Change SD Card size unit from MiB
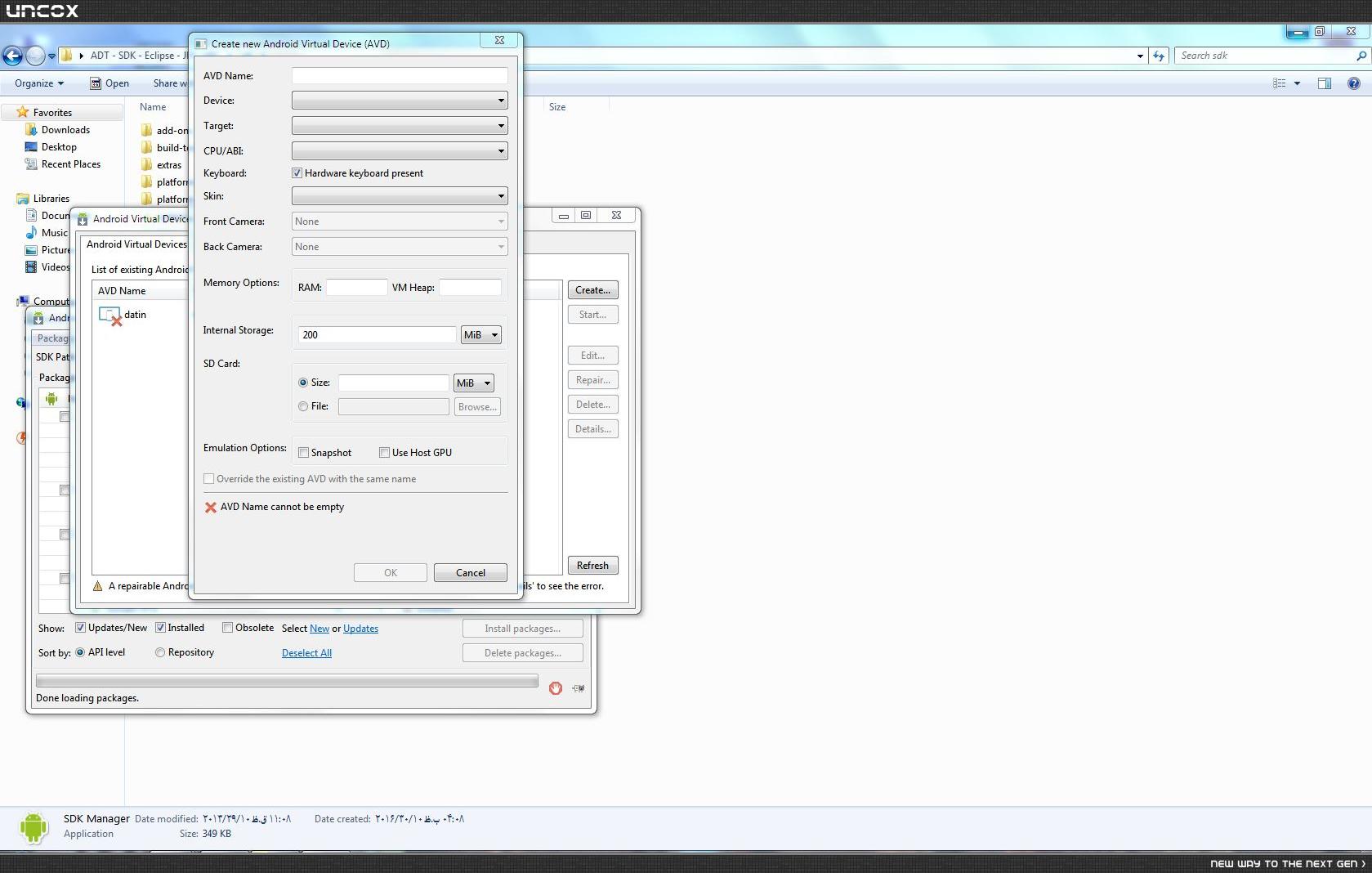Viewport: 1372px width, 873px height. [474, 383]
